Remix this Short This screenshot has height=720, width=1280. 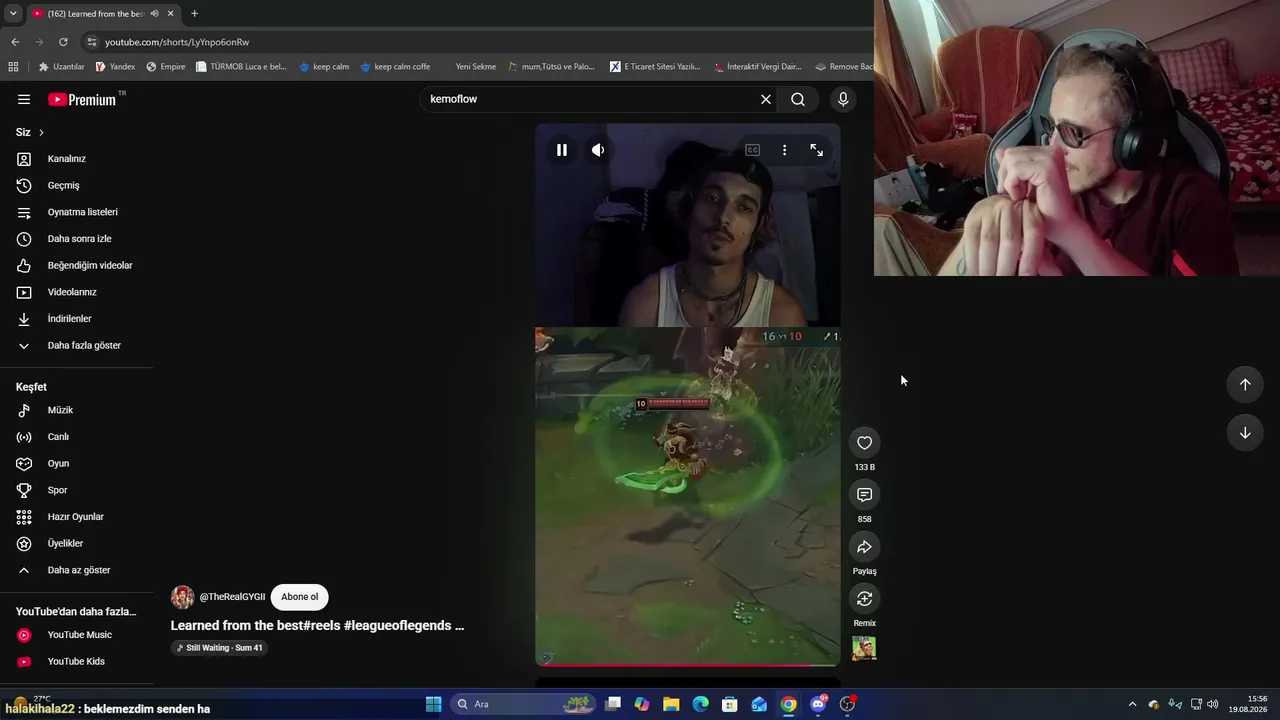865,599
